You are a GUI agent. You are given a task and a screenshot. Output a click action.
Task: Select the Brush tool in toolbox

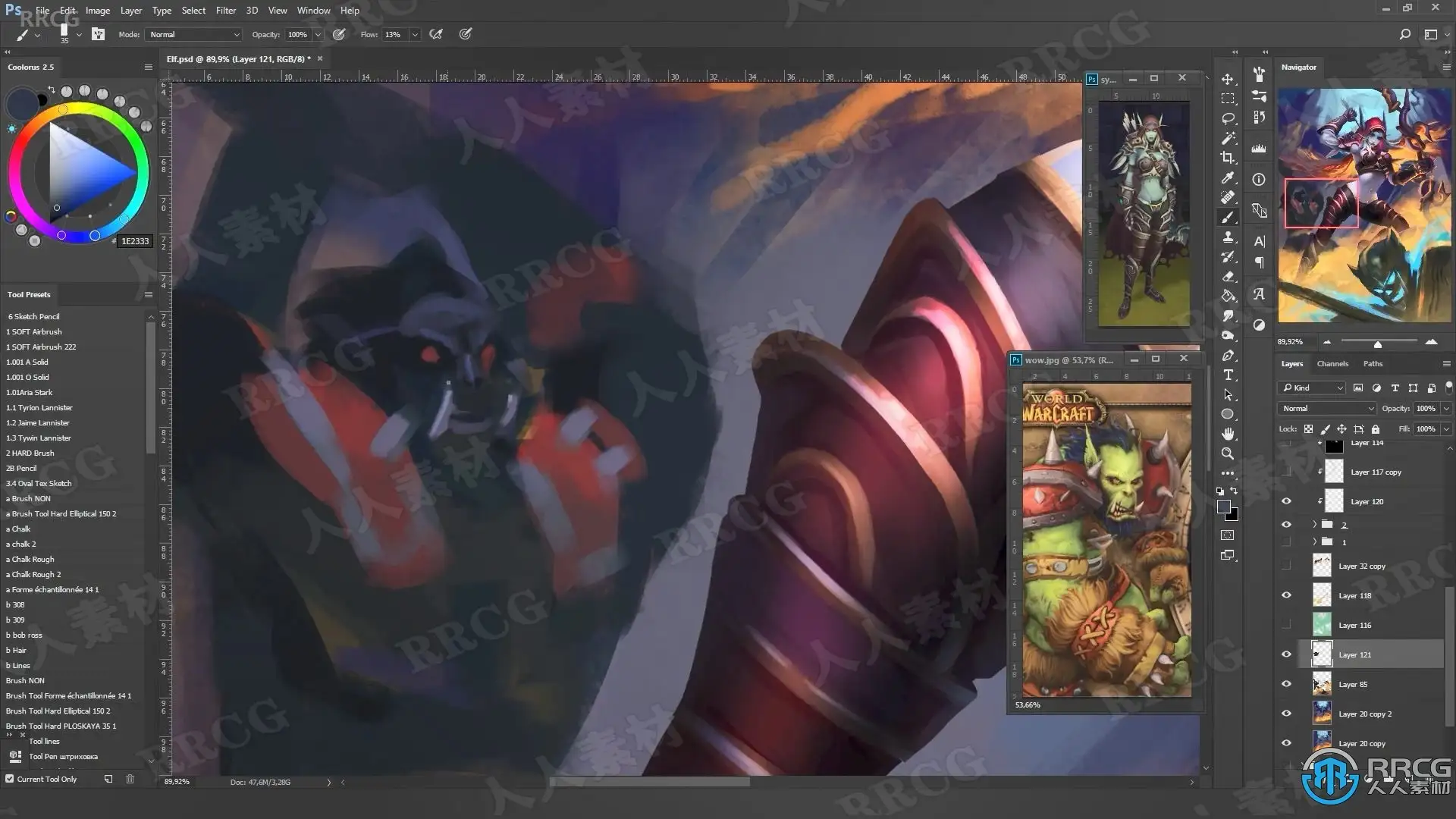click(1228, 217)
